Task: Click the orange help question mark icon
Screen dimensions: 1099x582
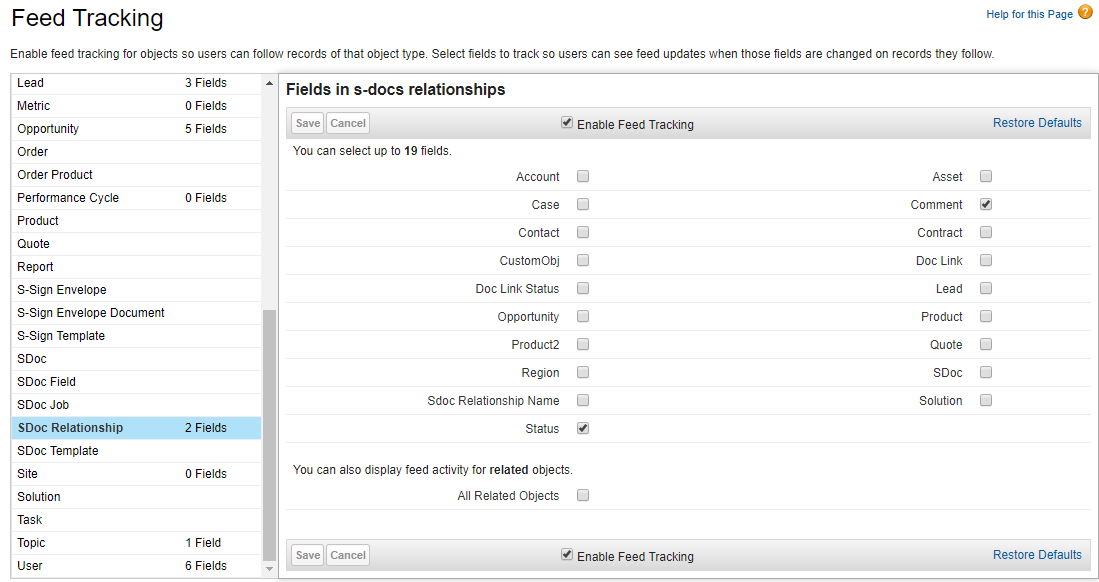Action: [x=1085, y=13]
